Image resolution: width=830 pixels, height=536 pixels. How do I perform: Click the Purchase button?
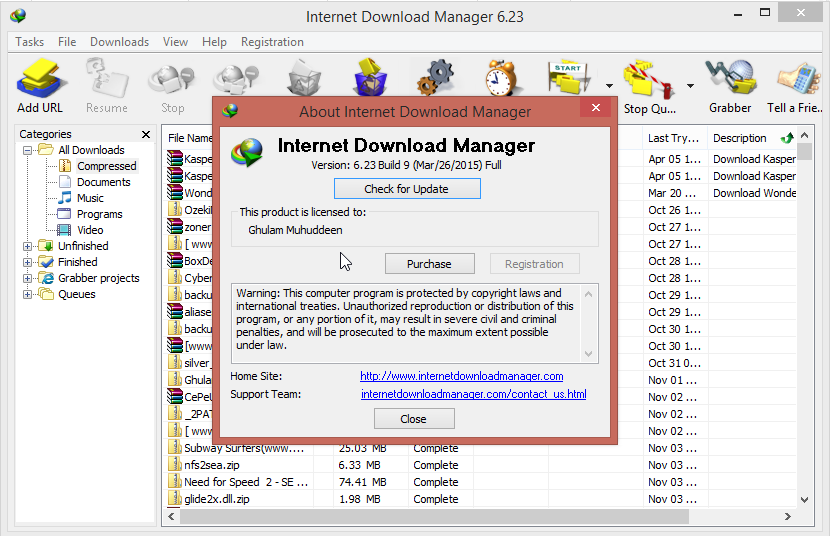coord(429,264)
